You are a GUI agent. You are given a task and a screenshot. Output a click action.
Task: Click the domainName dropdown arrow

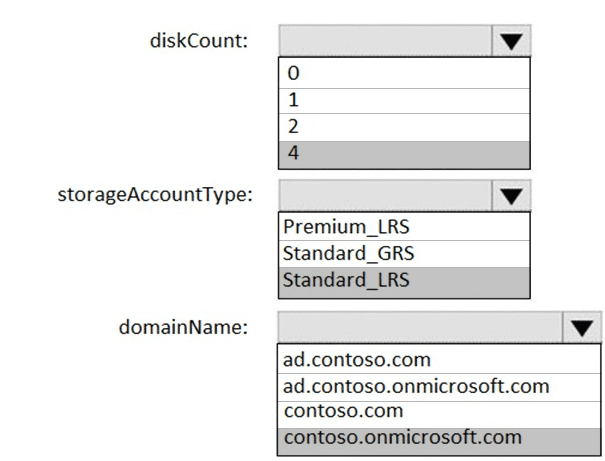click(583, 327)
